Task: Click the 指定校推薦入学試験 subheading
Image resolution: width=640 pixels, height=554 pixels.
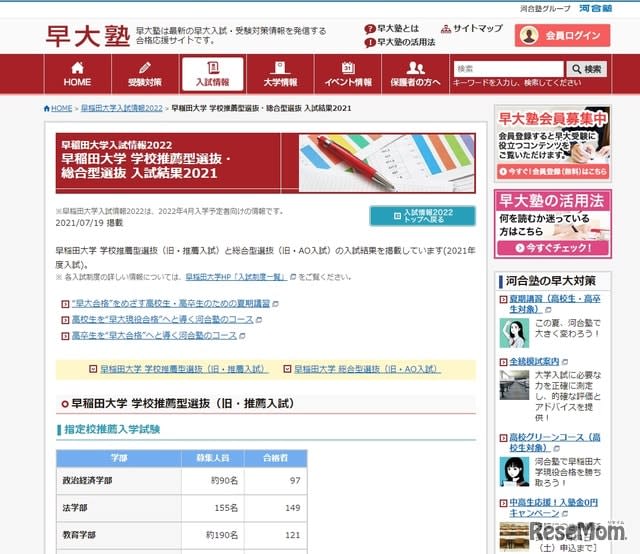Action: (x=112, y=429)
